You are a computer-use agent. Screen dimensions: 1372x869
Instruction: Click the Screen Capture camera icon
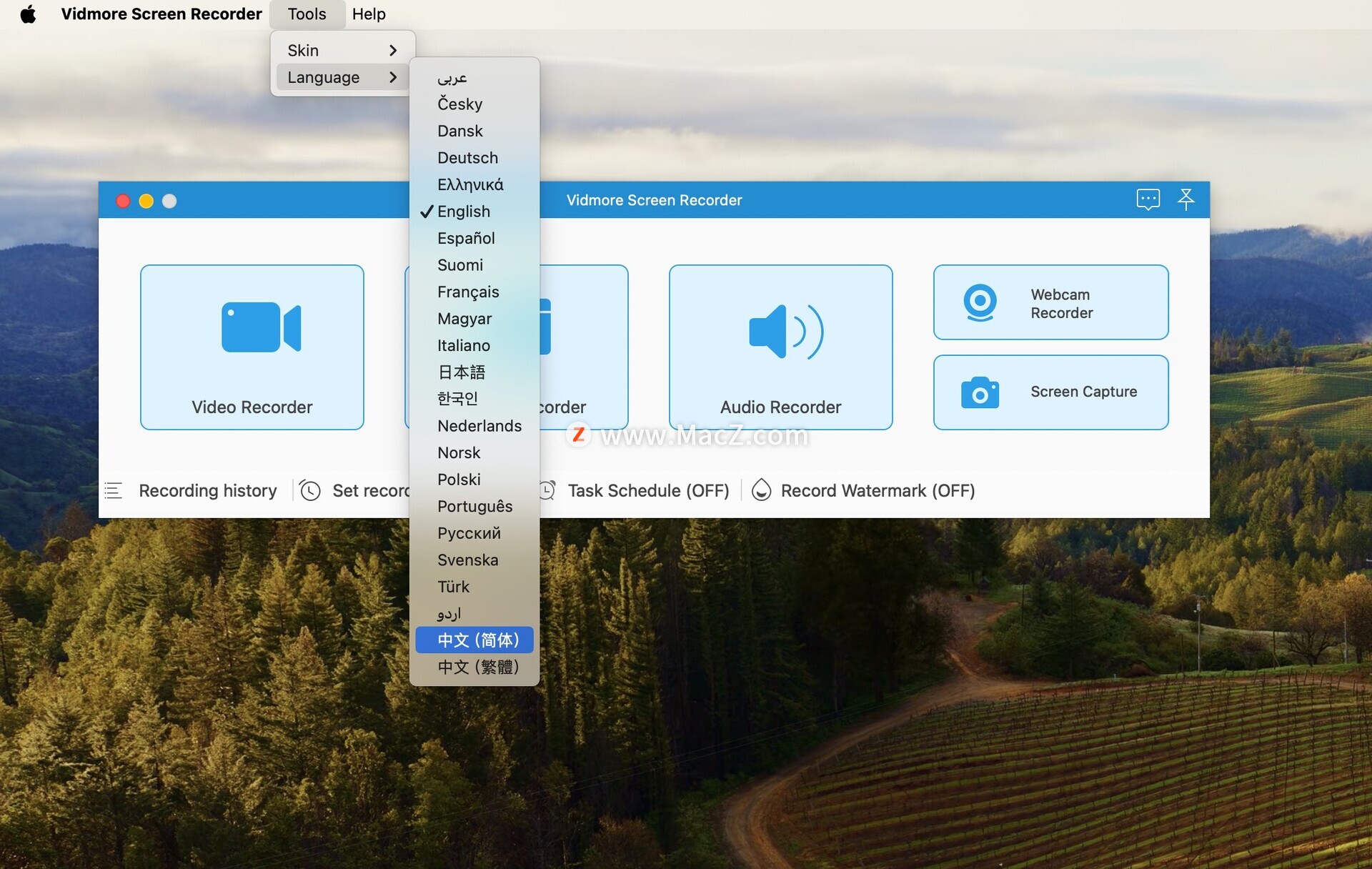980,392
